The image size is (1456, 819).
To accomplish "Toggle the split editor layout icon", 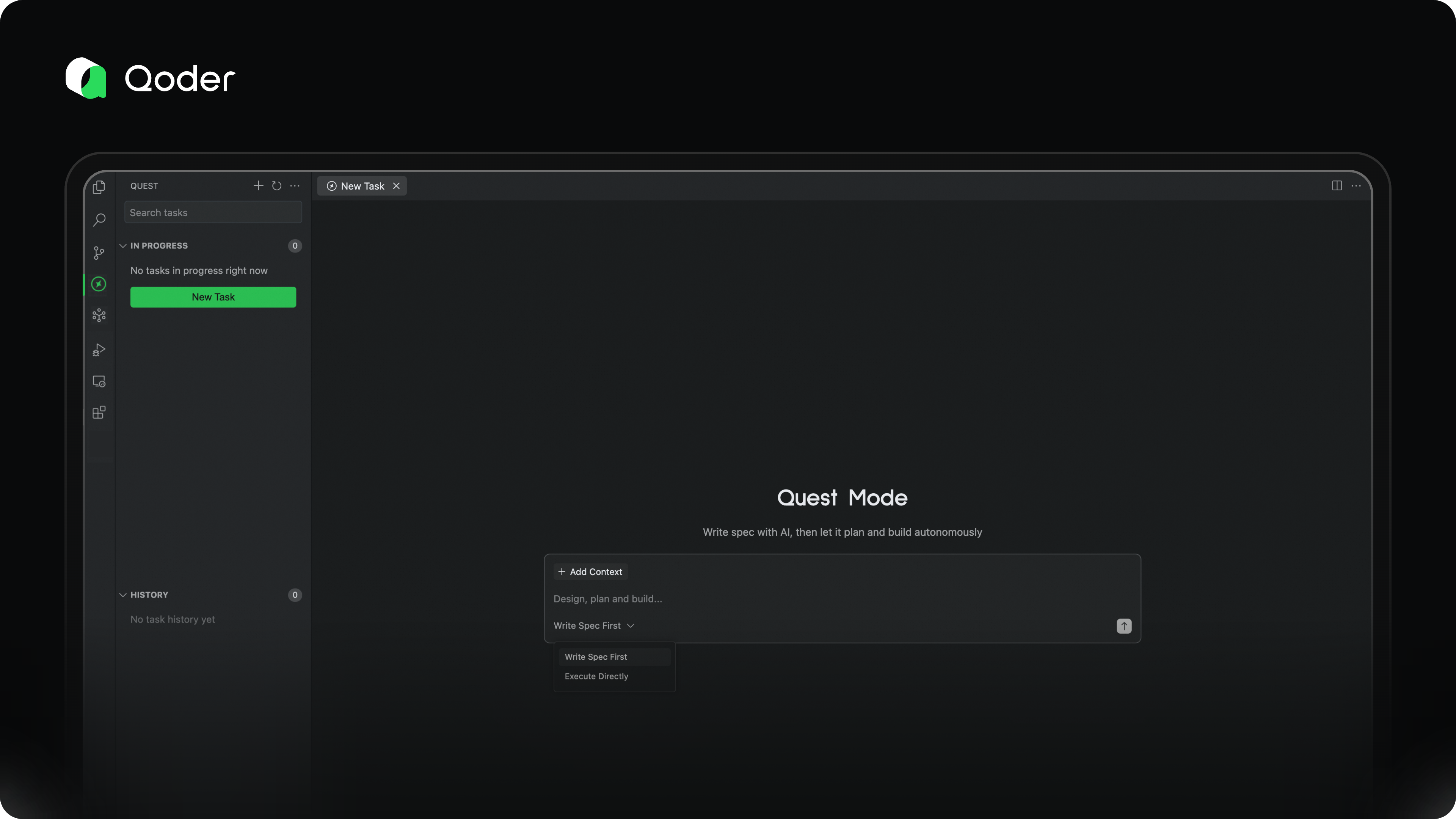I will click(x=1337, y=186).
